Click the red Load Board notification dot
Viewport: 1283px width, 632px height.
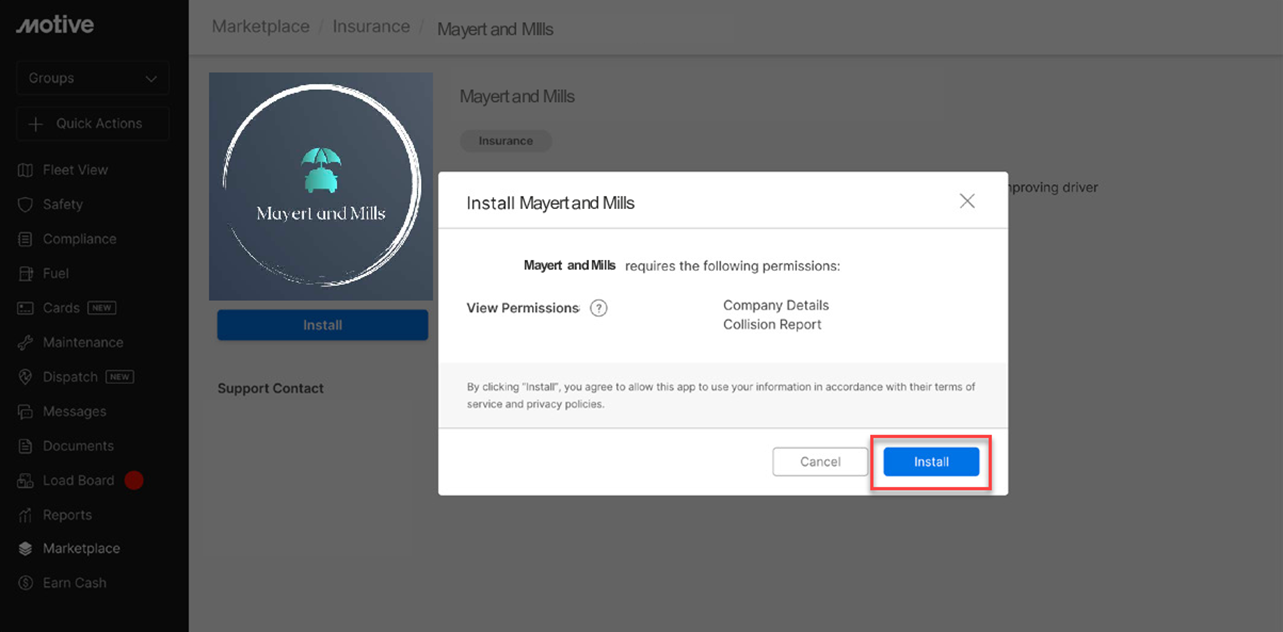coord(134,480)
